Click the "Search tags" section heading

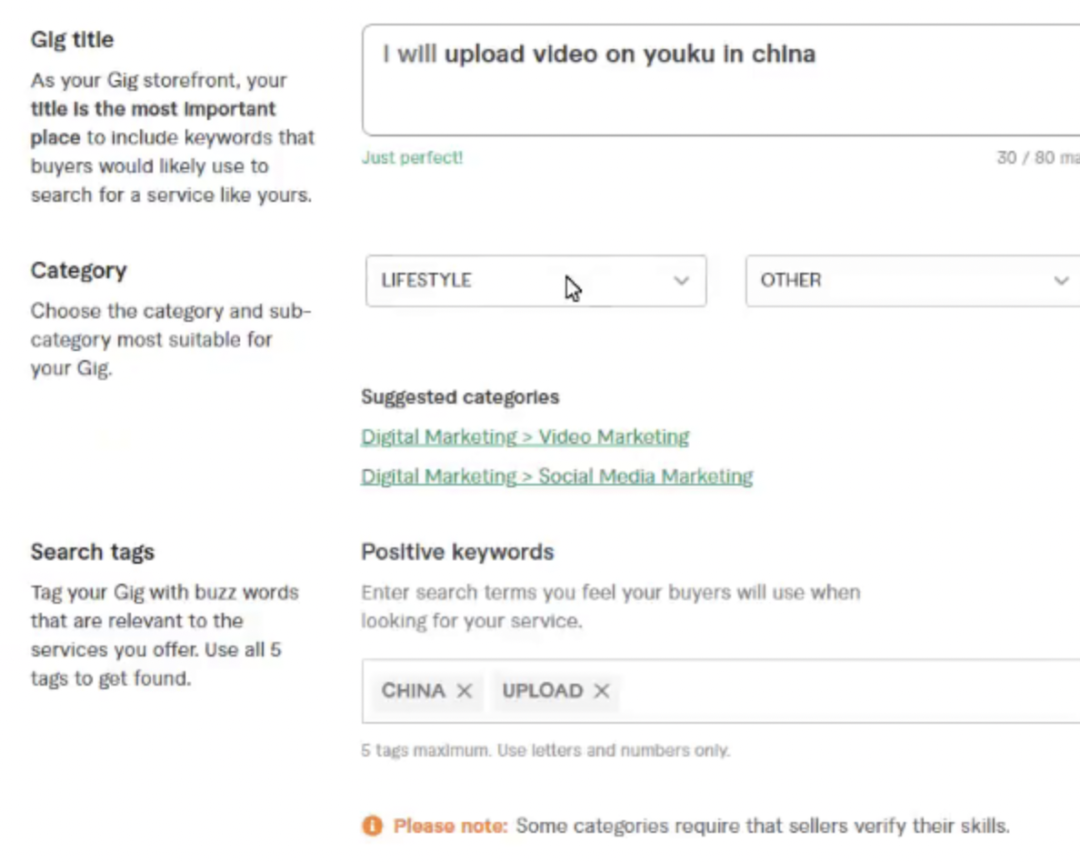coord(92,552)
